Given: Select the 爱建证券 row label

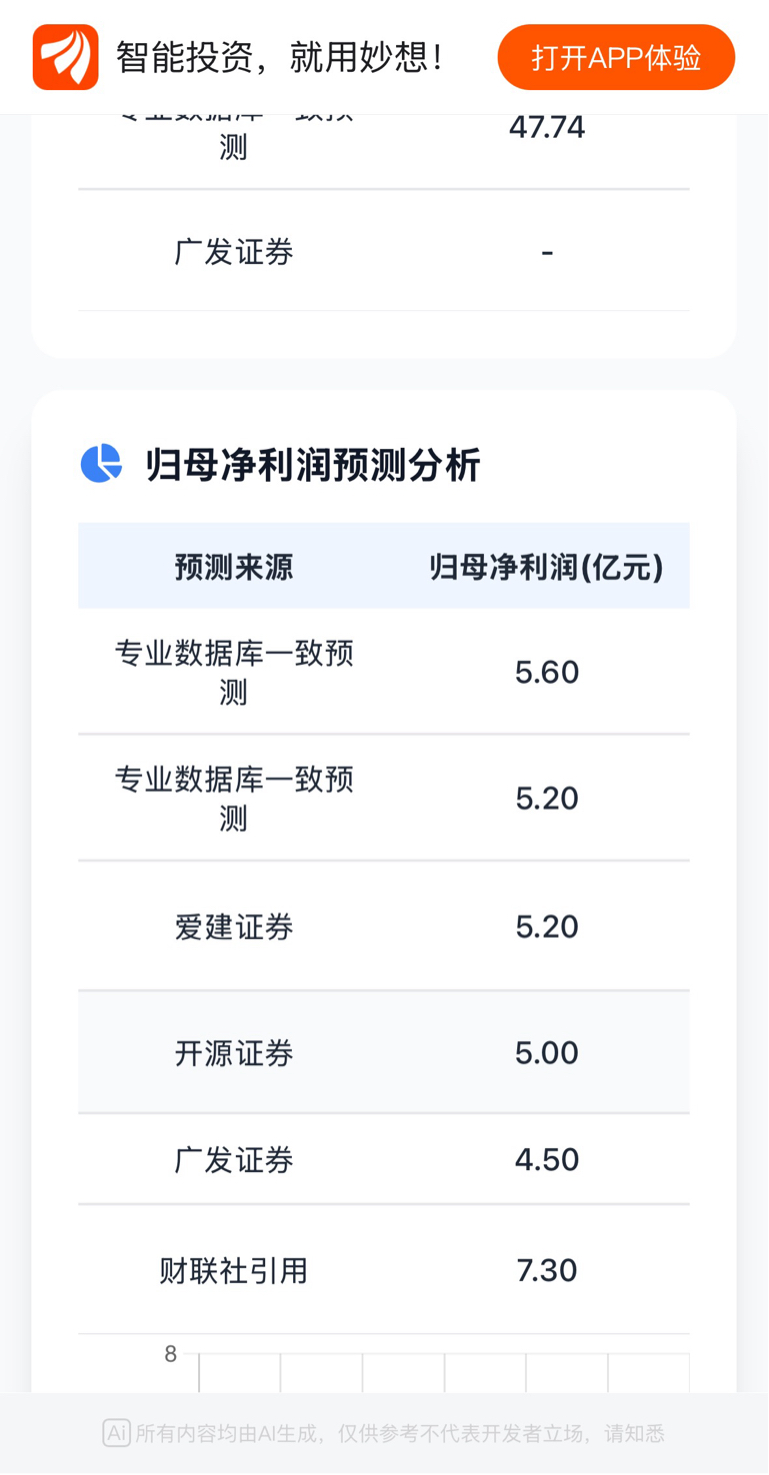Looking at the screenshot, I should coord(234,927).
